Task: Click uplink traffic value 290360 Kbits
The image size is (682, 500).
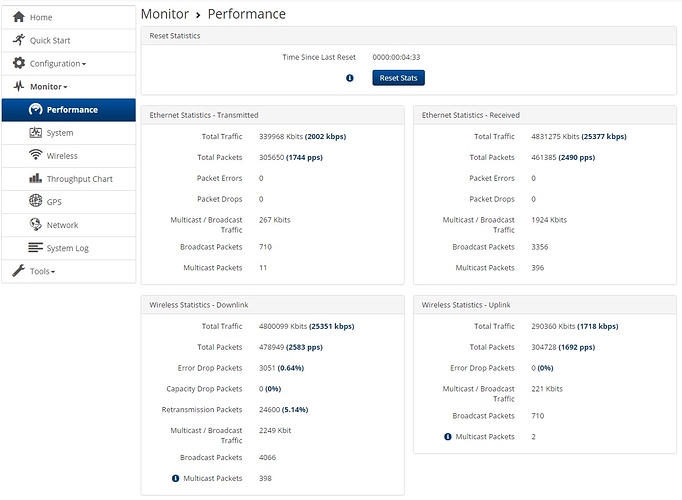Action: tap(553, 326)
